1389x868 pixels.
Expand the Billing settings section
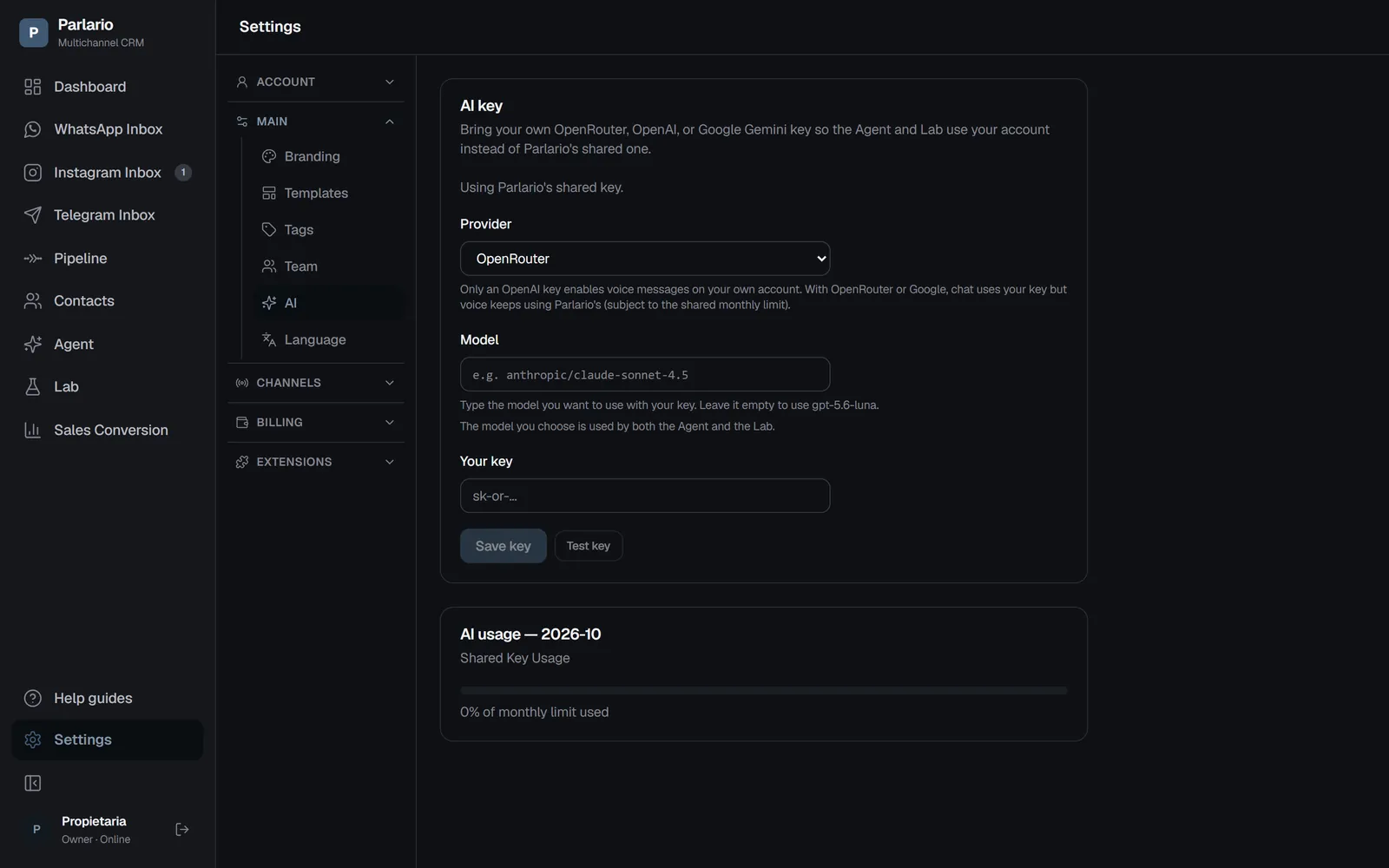tap(316, 423)
